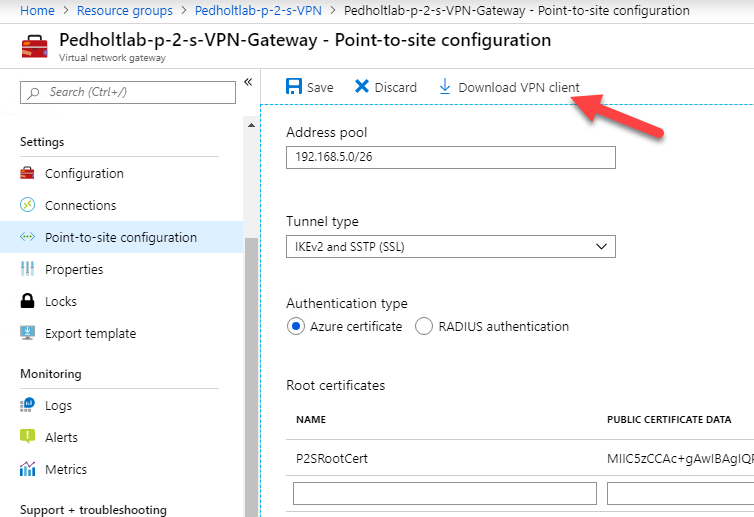
Task: Collapse the sidebar with double chevron
Action: pos(248,82)
